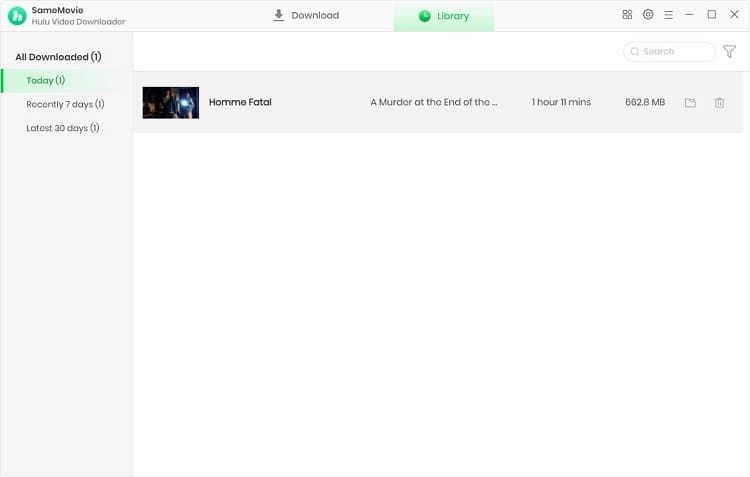Click the SameMovie green logo icon
The width and height of the screenshot is (750, 477).
click(17, 16)
